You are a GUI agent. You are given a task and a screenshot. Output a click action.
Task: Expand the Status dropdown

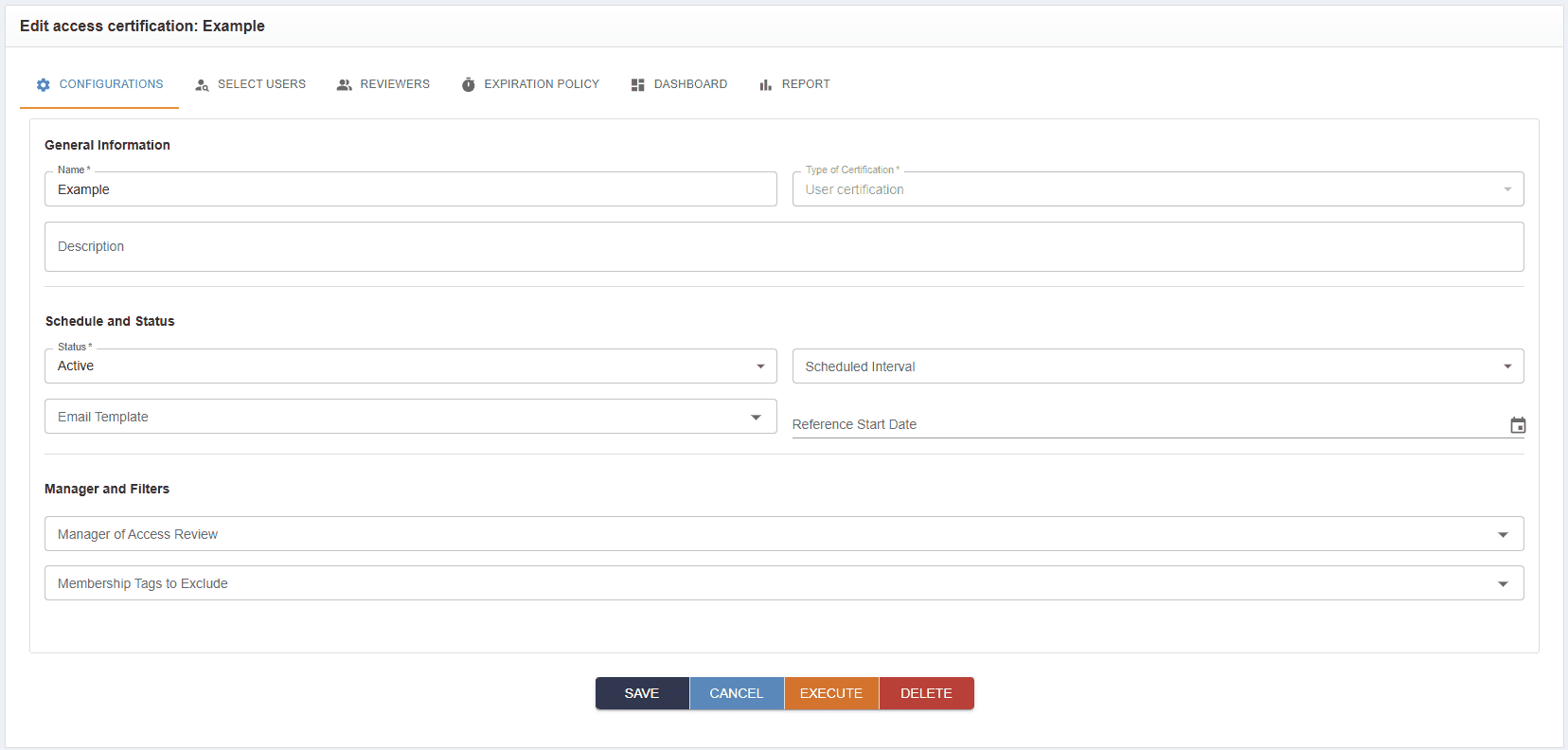pyautogui.click(x=759, y=366)
